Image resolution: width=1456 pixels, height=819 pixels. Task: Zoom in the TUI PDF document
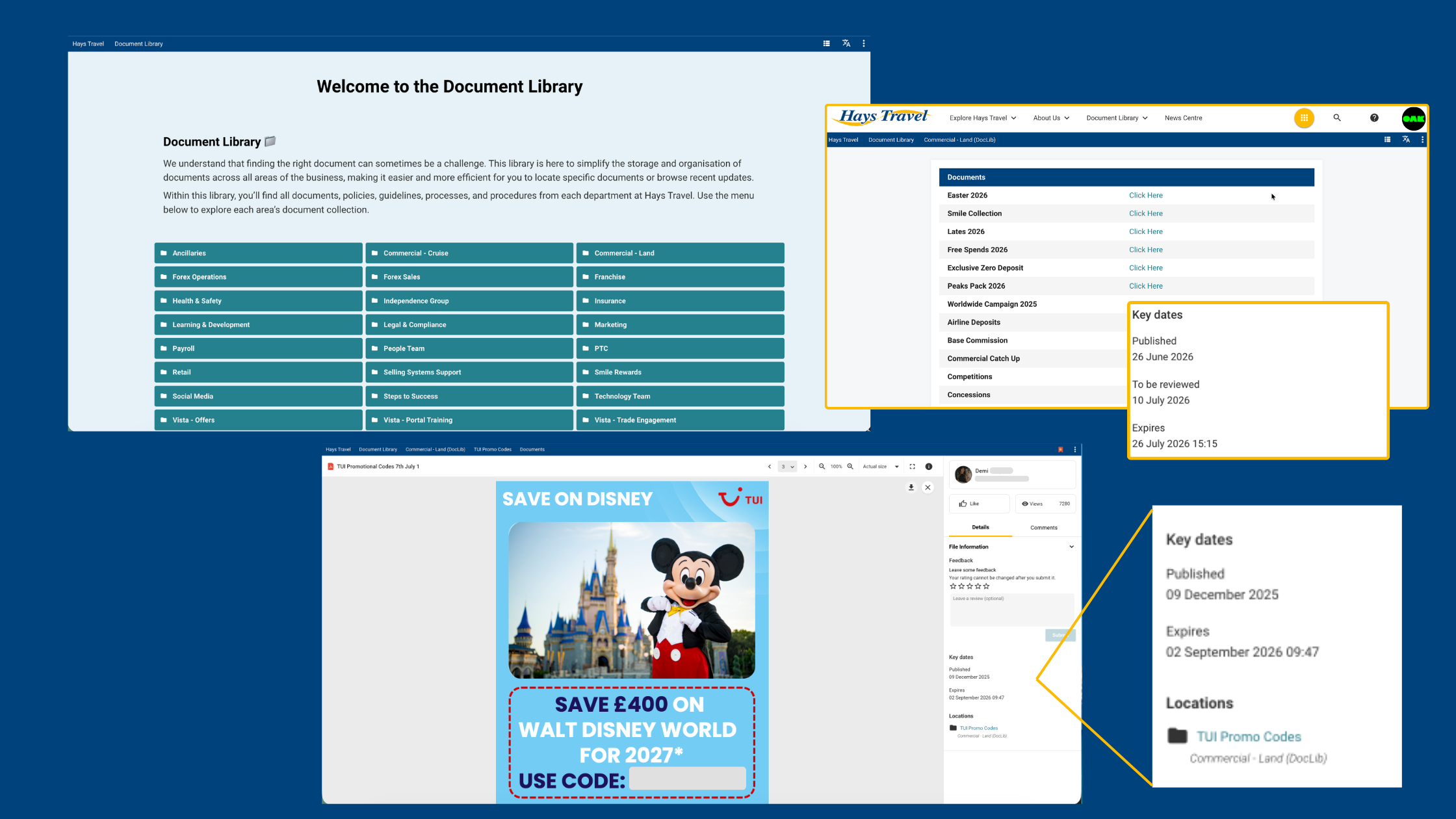(x=850, y=467)
